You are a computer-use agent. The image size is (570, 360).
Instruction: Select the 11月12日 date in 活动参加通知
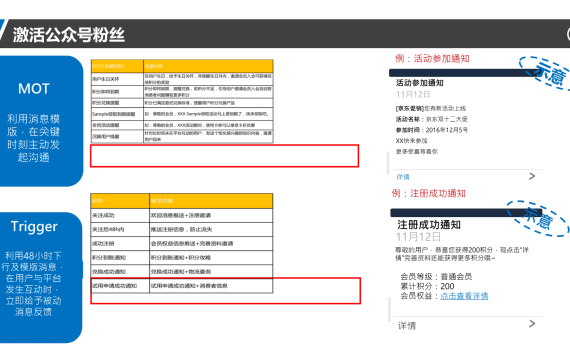pyautogui.click(x=413, y=95)
